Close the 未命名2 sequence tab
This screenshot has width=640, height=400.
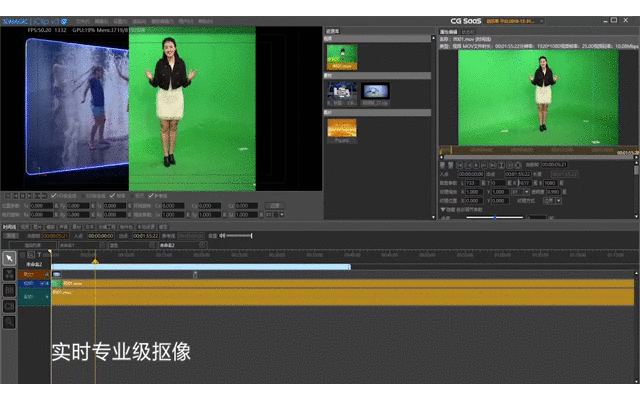pos(202,244)
